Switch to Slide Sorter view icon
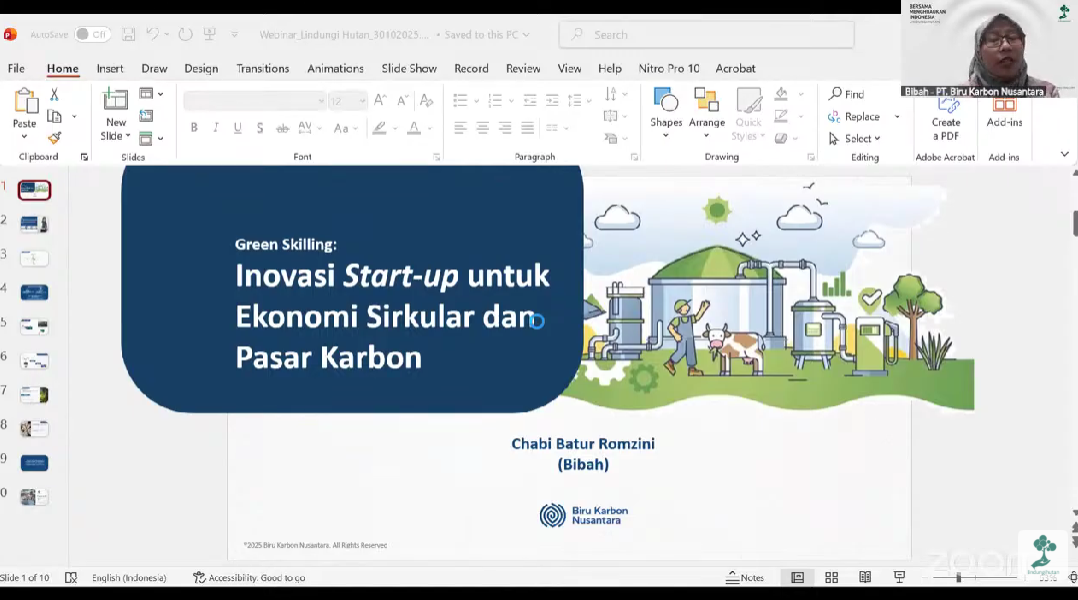The width and height of the screenshot is (1078, 600). (x=831, y=577)
